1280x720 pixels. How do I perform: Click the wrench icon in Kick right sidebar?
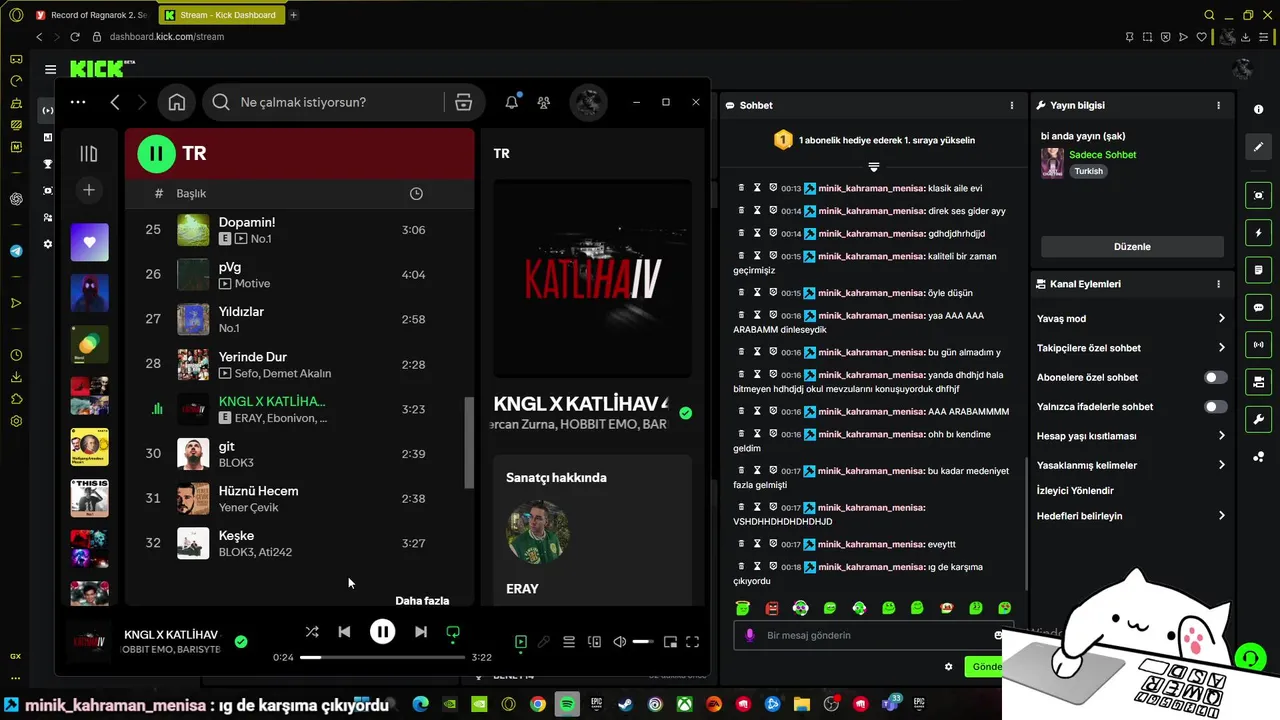[x=1258, y=419]
